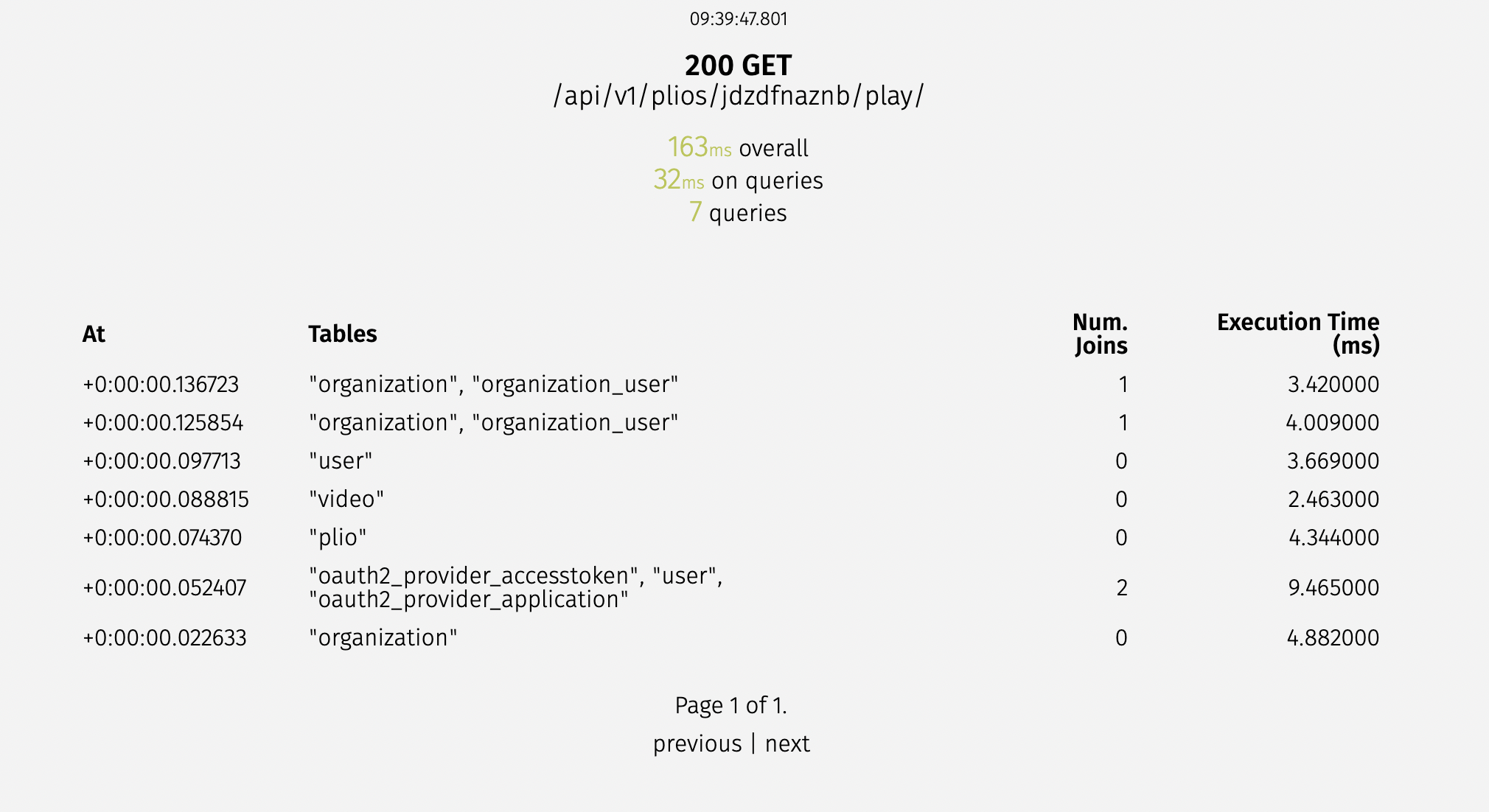Open the query on the plio table
The image size is (1489, 812).
pyautogui.click(x=338, y=537)
